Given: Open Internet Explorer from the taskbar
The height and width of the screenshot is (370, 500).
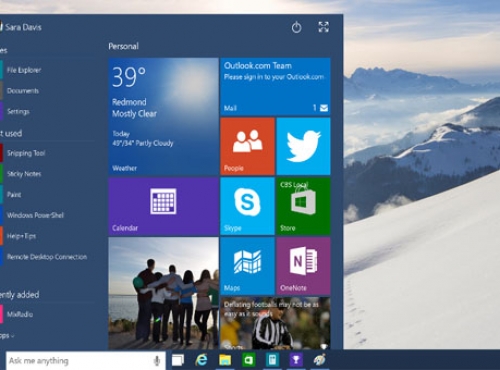Looking at the screenshot, I should coord(201,360).
